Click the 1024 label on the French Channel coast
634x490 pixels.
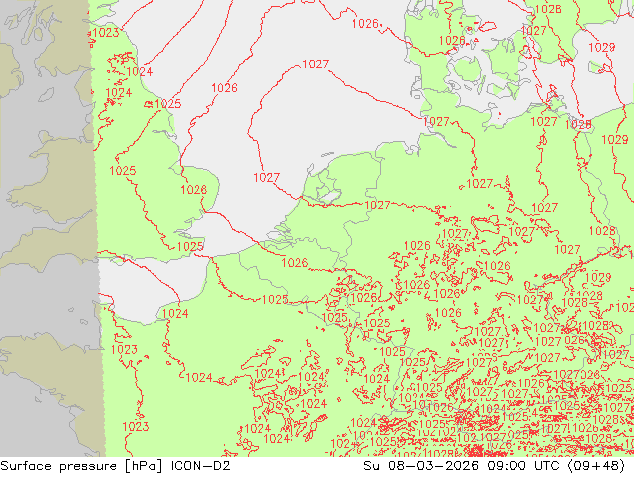pos(175,313)
